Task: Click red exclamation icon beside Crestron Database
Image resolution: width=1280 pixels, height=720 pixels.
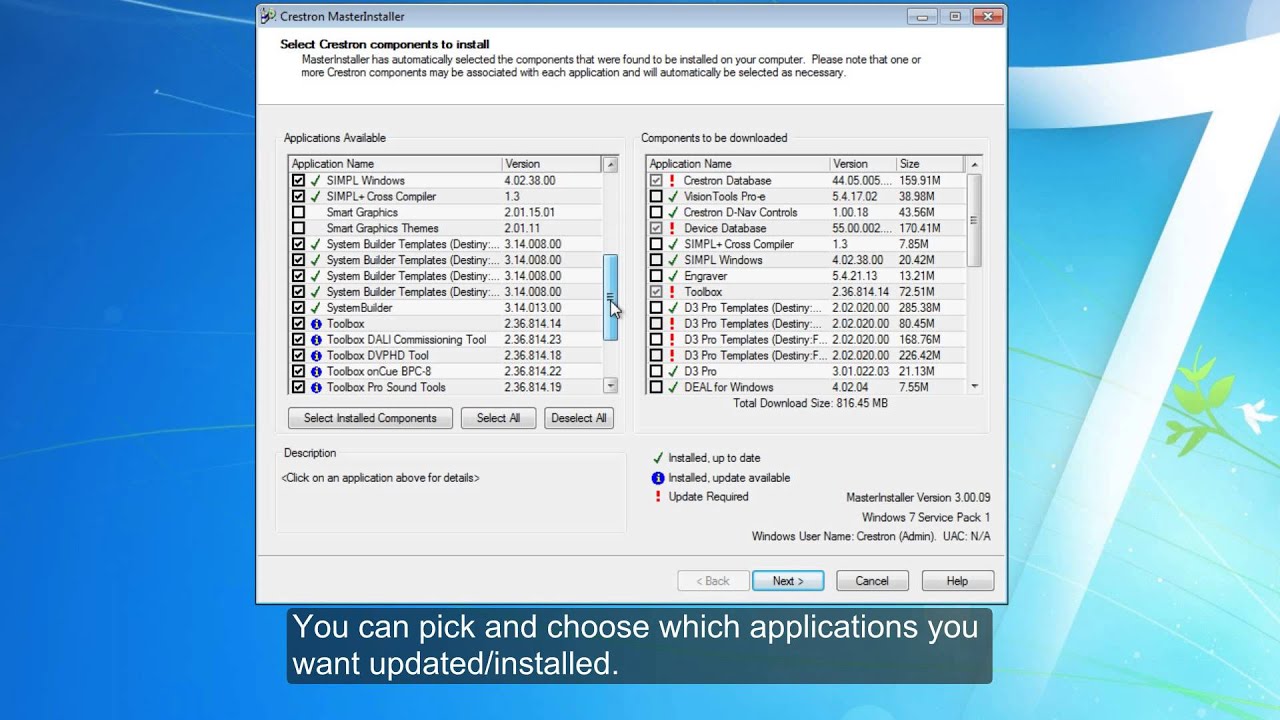Action: pyautogui.click(x=673, y=181)
